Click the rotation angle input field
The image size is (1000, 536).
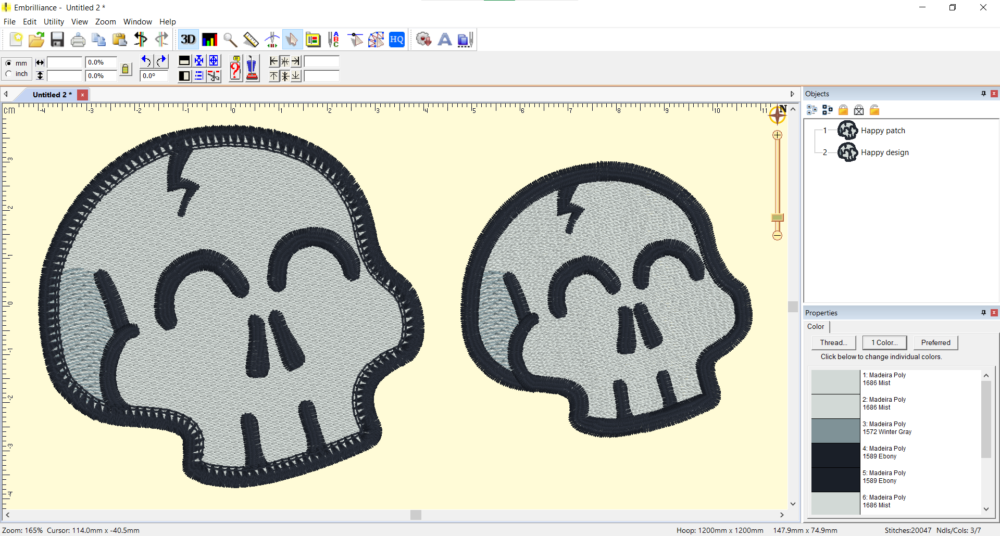pyautogui.click(x=154, y=75)
